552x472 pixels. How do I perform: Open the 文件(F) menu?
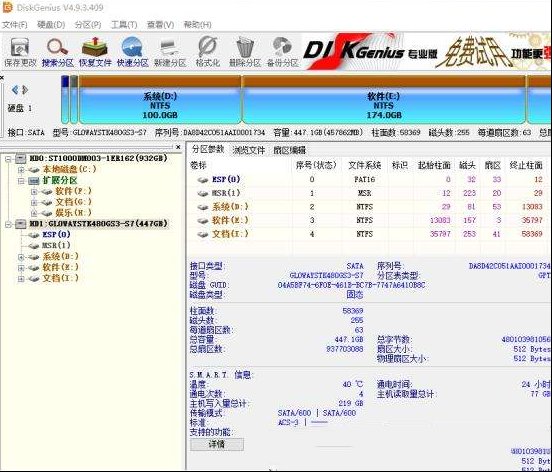click(x=14, y=25)
